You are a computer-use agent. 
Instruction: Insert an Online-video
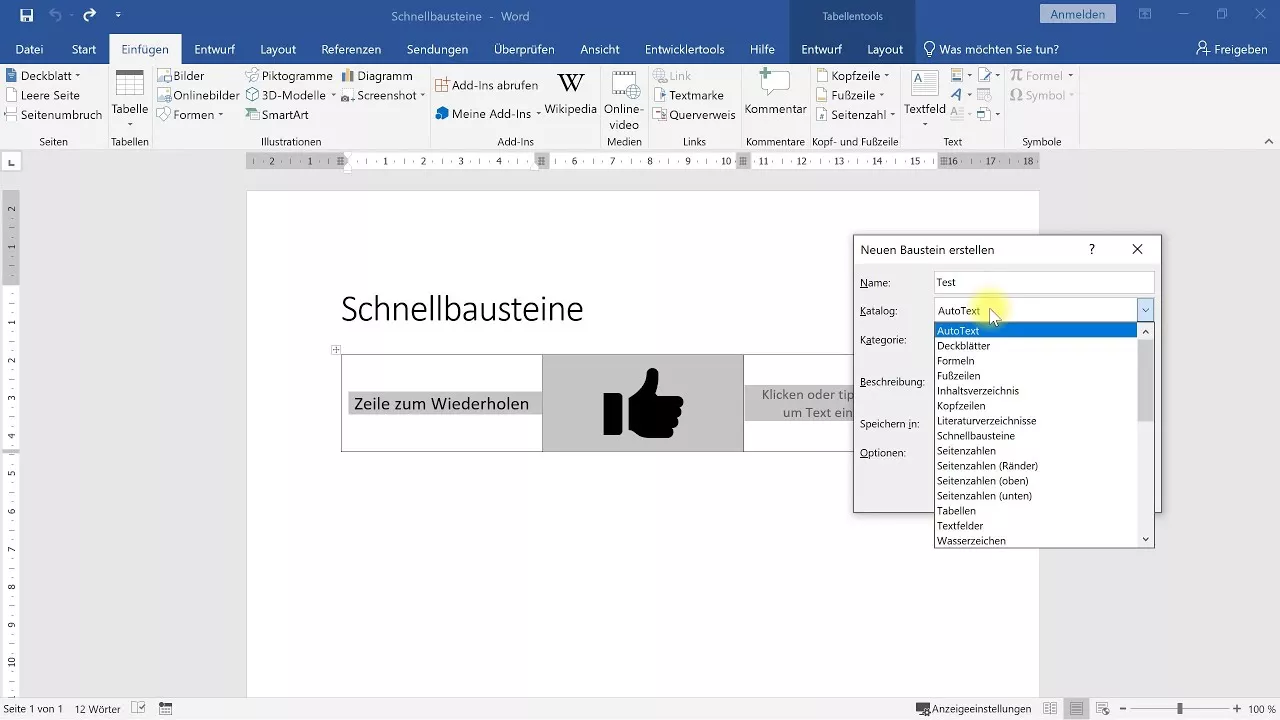[x=624, y=95]
